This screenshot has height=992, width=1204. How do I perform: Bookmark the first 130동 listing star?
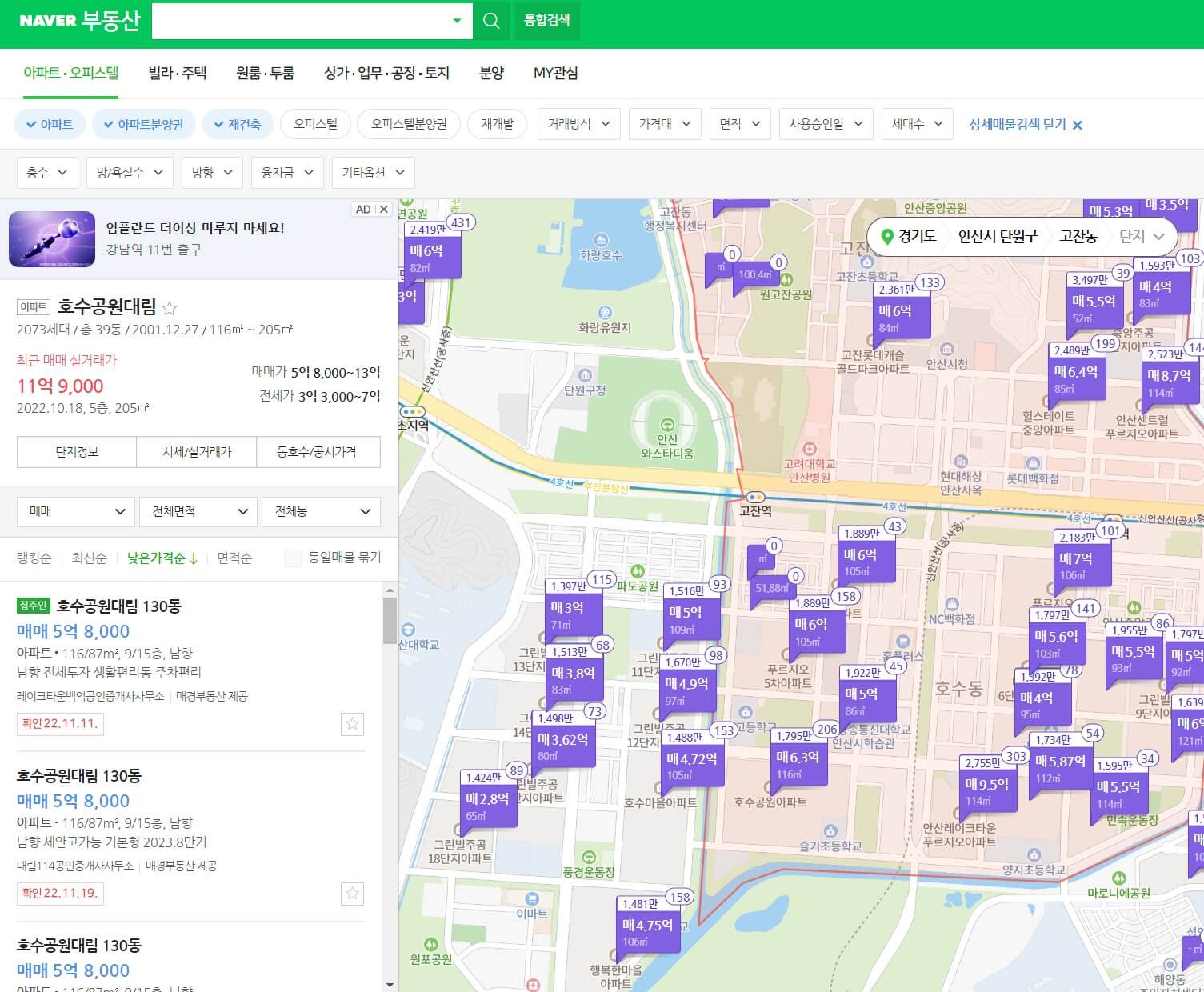click(352, 724)
